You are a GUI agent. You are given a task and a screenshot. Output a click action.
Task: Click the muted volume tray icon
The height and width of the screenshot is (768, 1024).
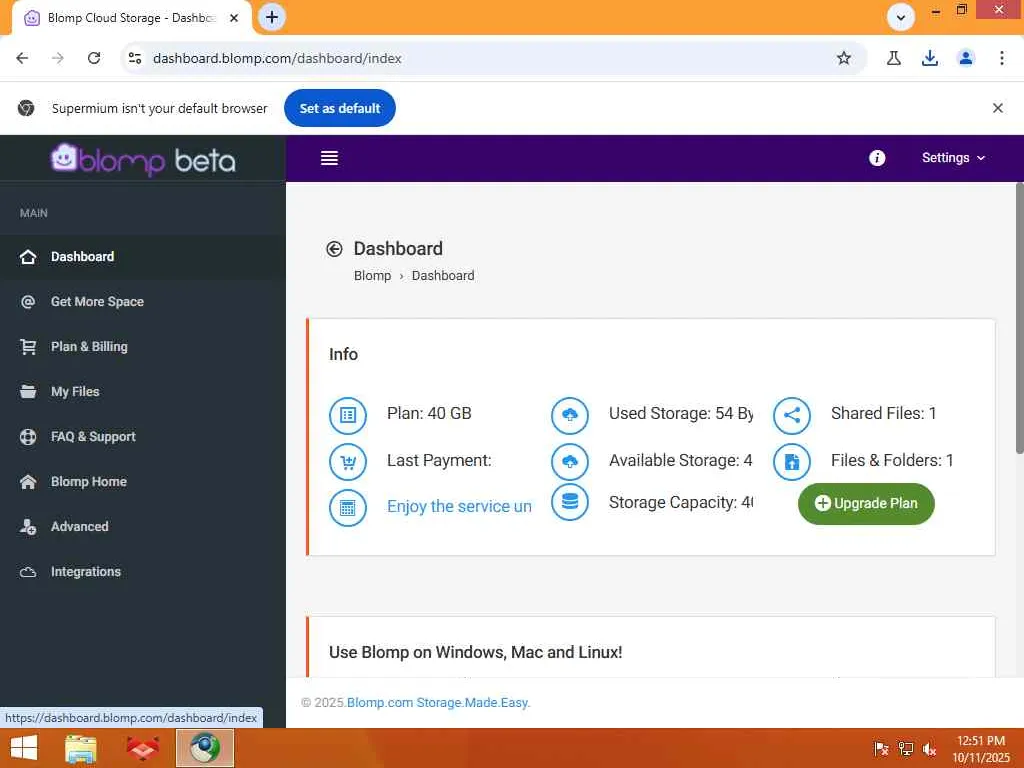click(x=929, y=749)
